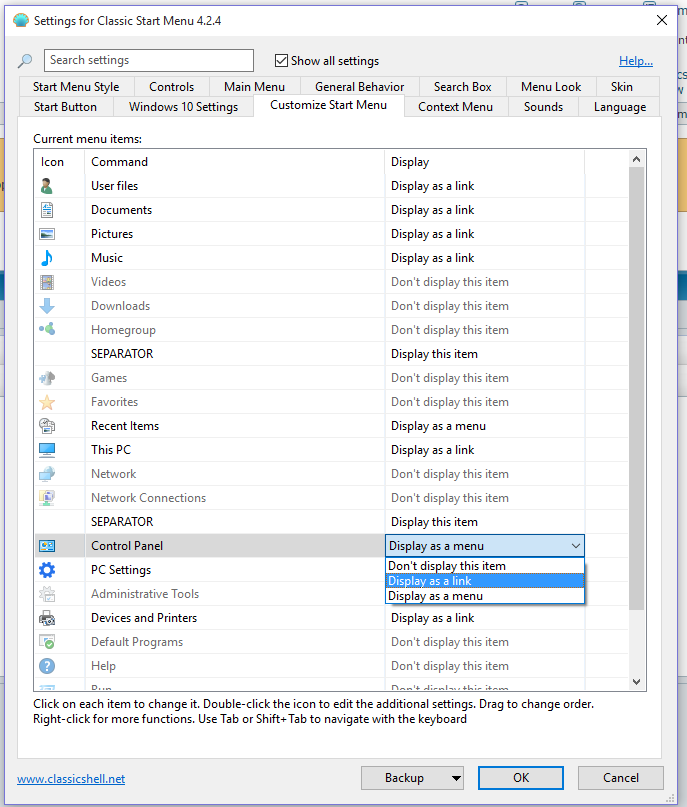Click the Default Programs icon
The image size is (687, 807).
[x=47, y=642]
